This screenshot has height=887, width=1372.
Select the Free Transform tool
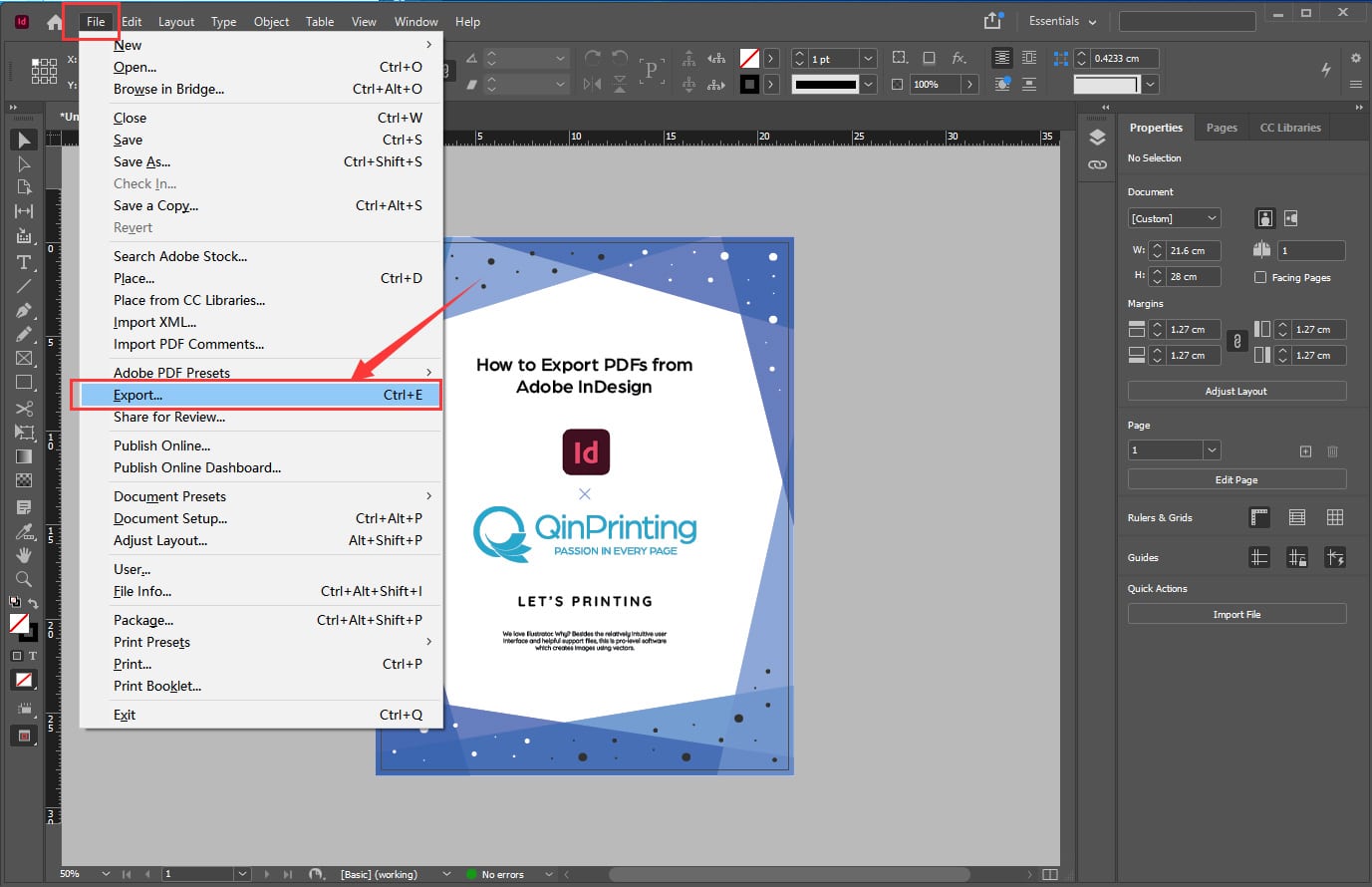pos(24,433)
